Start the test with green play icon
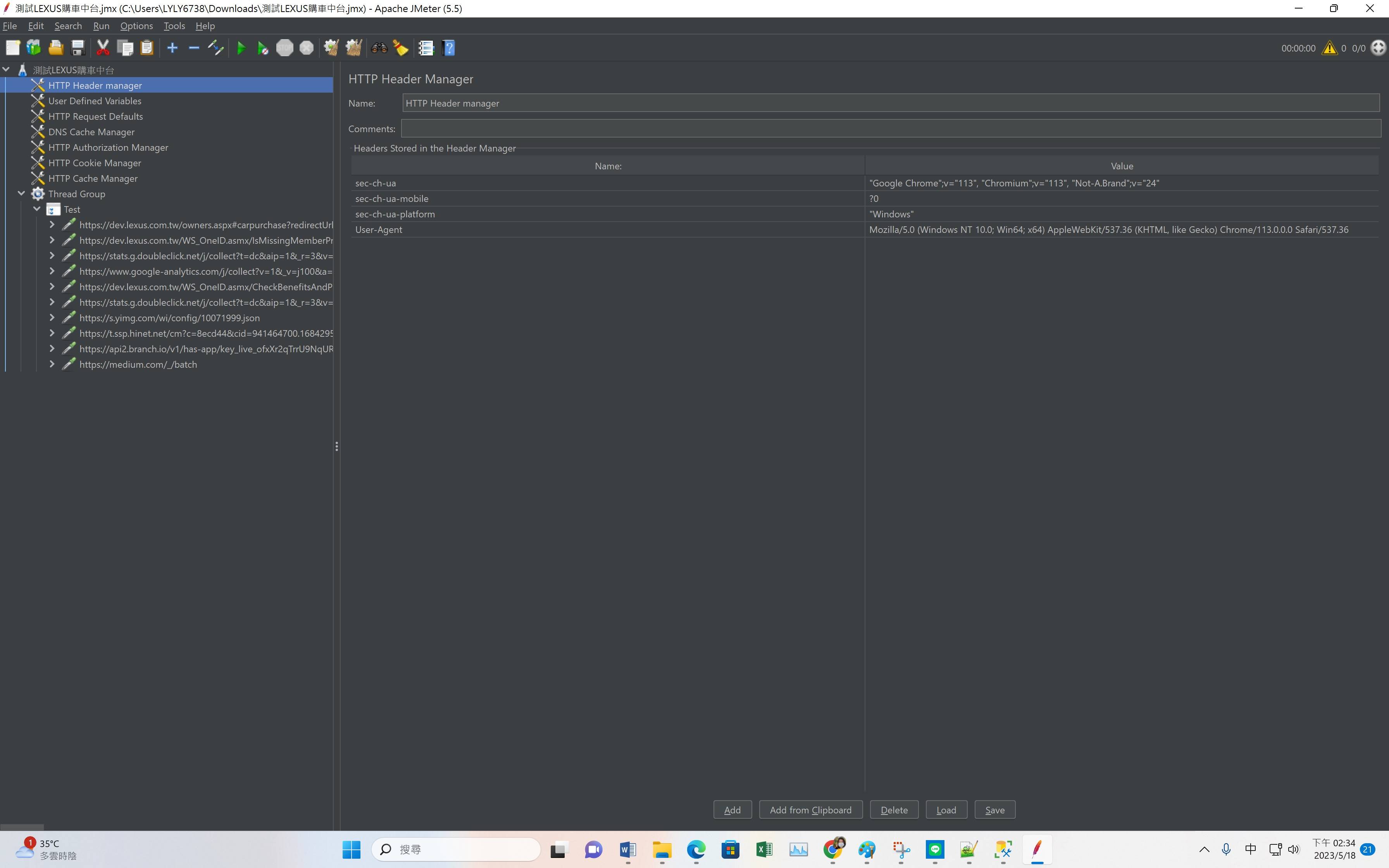The image size is (1389, 868). click(x=241, y=48)
